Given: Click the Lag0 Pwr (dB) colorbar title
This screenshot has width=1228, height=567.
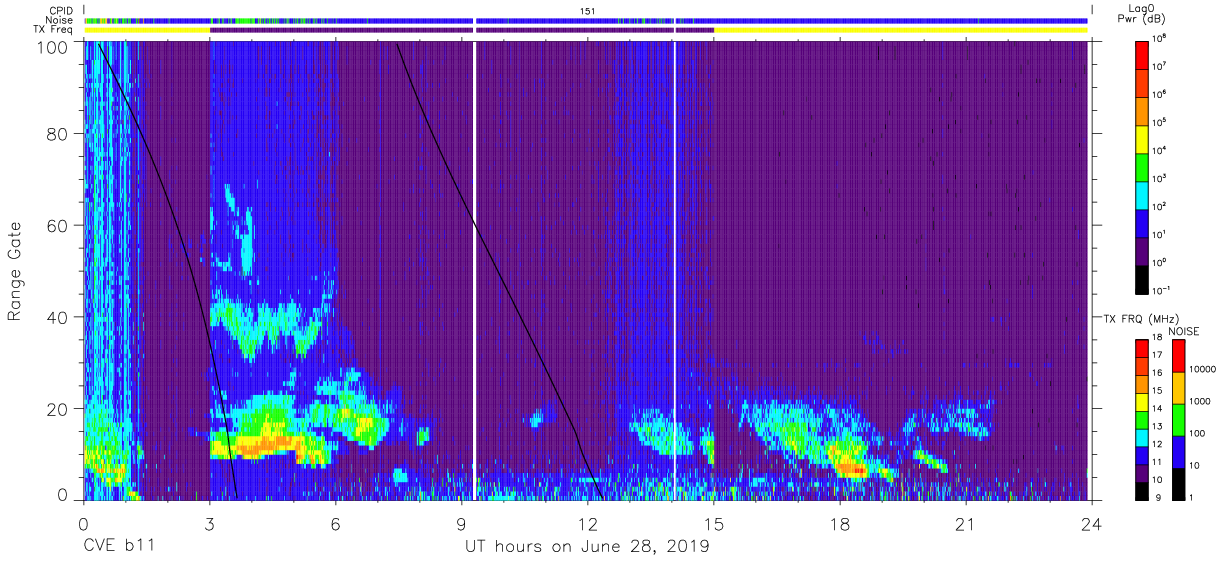Looking at the screenshot, I should click(1144, 13).
